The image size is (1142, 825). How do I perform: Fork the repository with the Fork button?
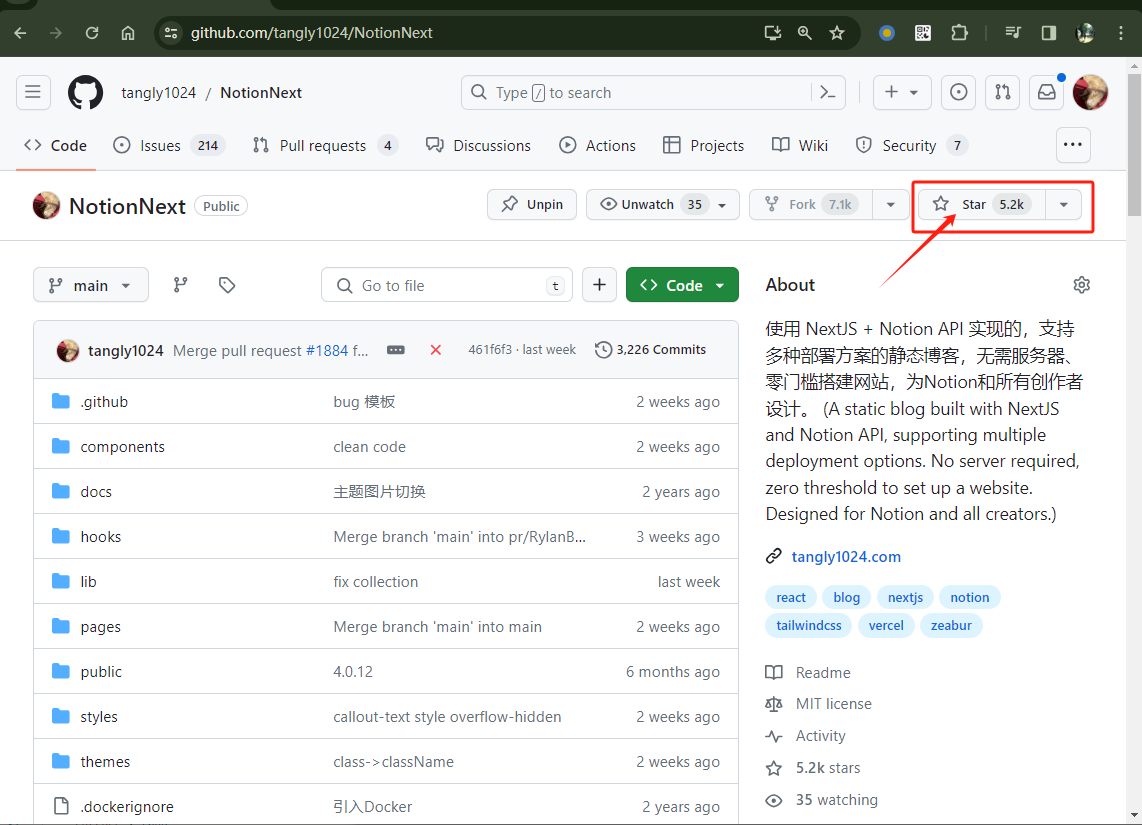pos(811,205)
